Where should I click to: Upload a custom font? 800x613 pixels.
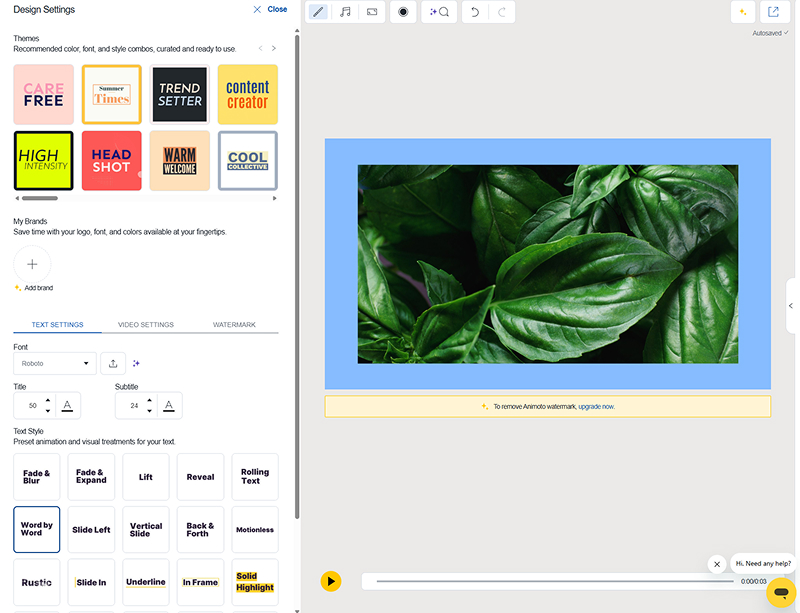(113, 363)
